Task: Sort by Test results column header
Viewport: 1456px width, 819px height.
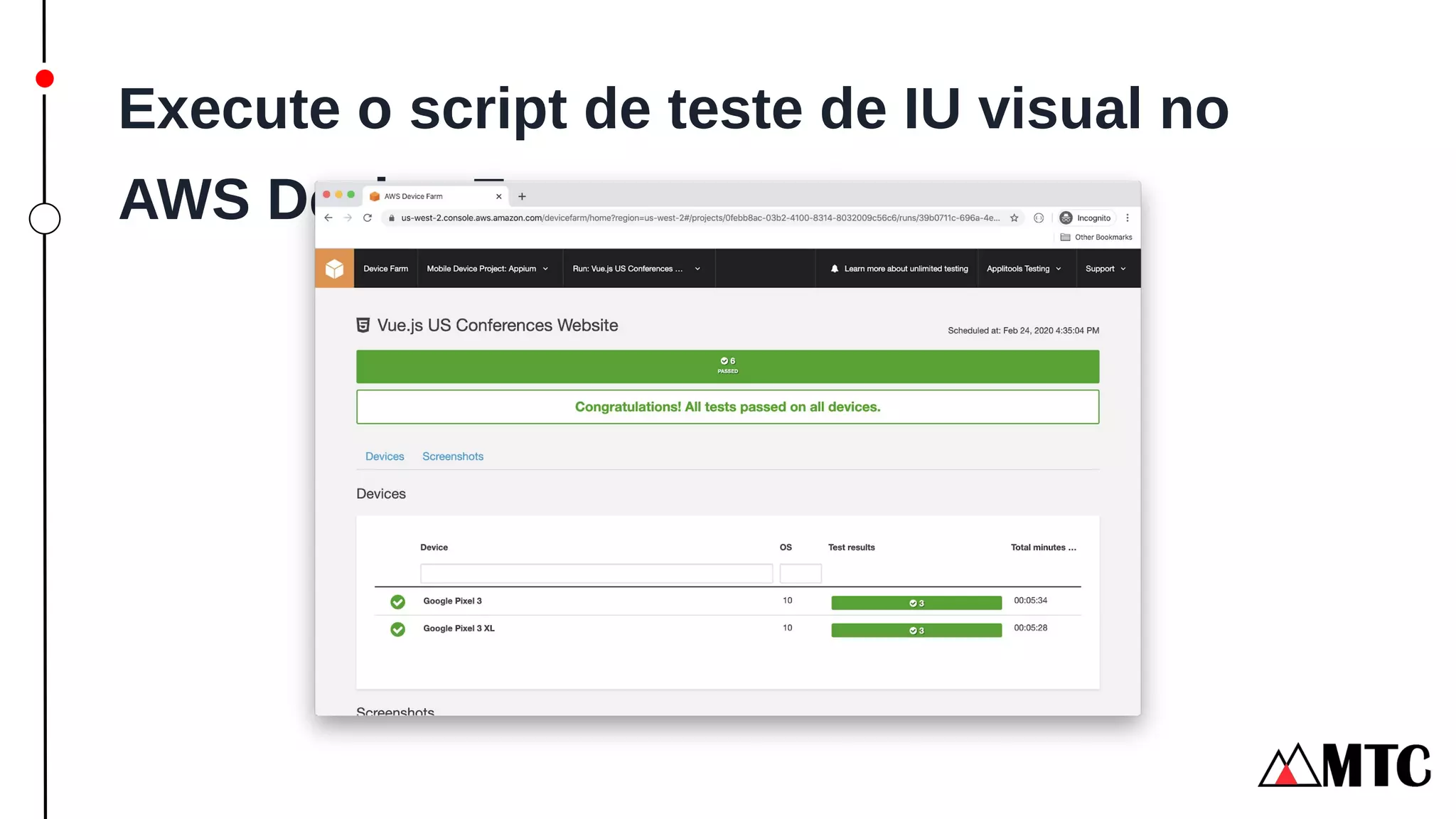Action: pos(852,547)
